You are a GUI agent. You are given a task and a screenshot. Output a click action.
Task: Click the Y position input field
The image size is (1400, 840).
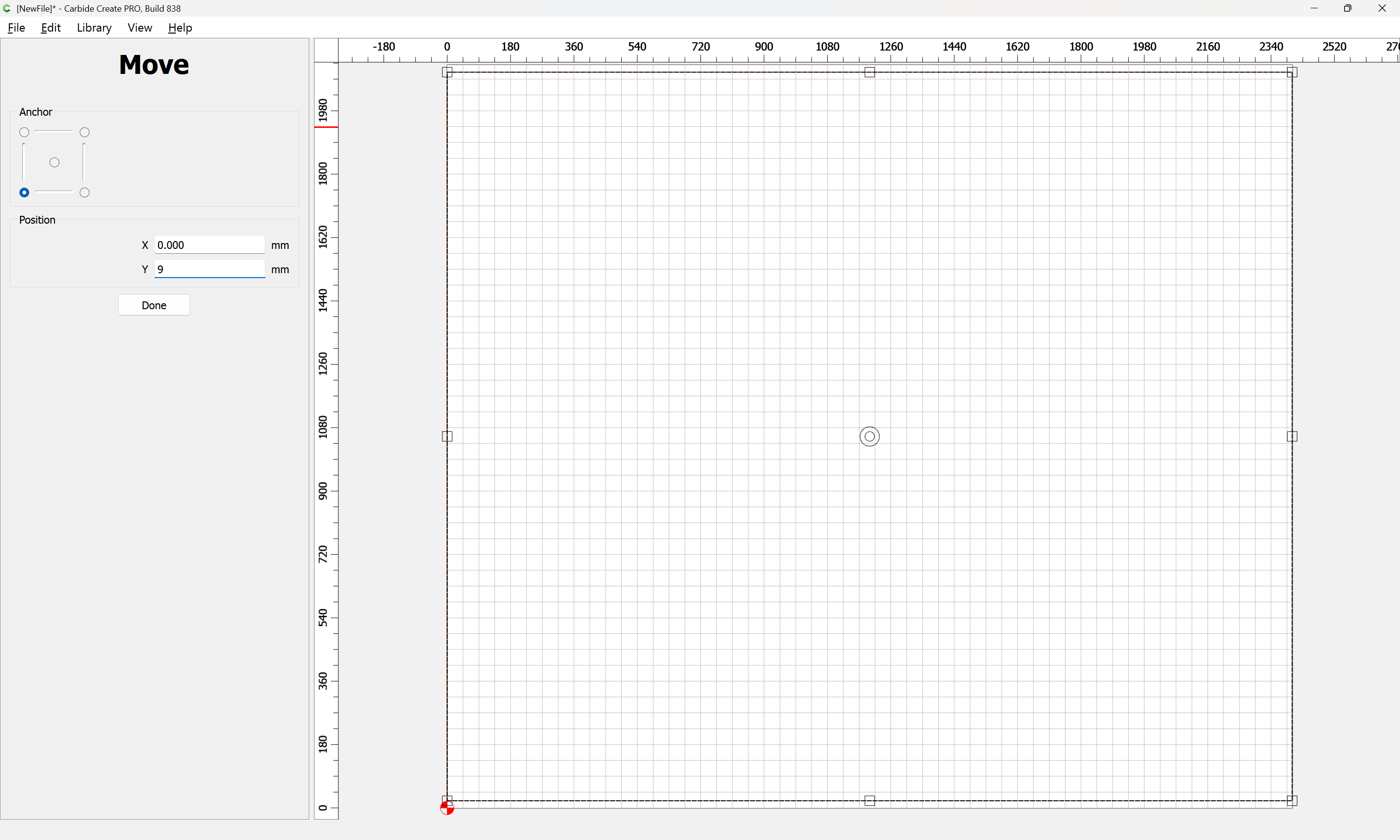coord(210,269)
